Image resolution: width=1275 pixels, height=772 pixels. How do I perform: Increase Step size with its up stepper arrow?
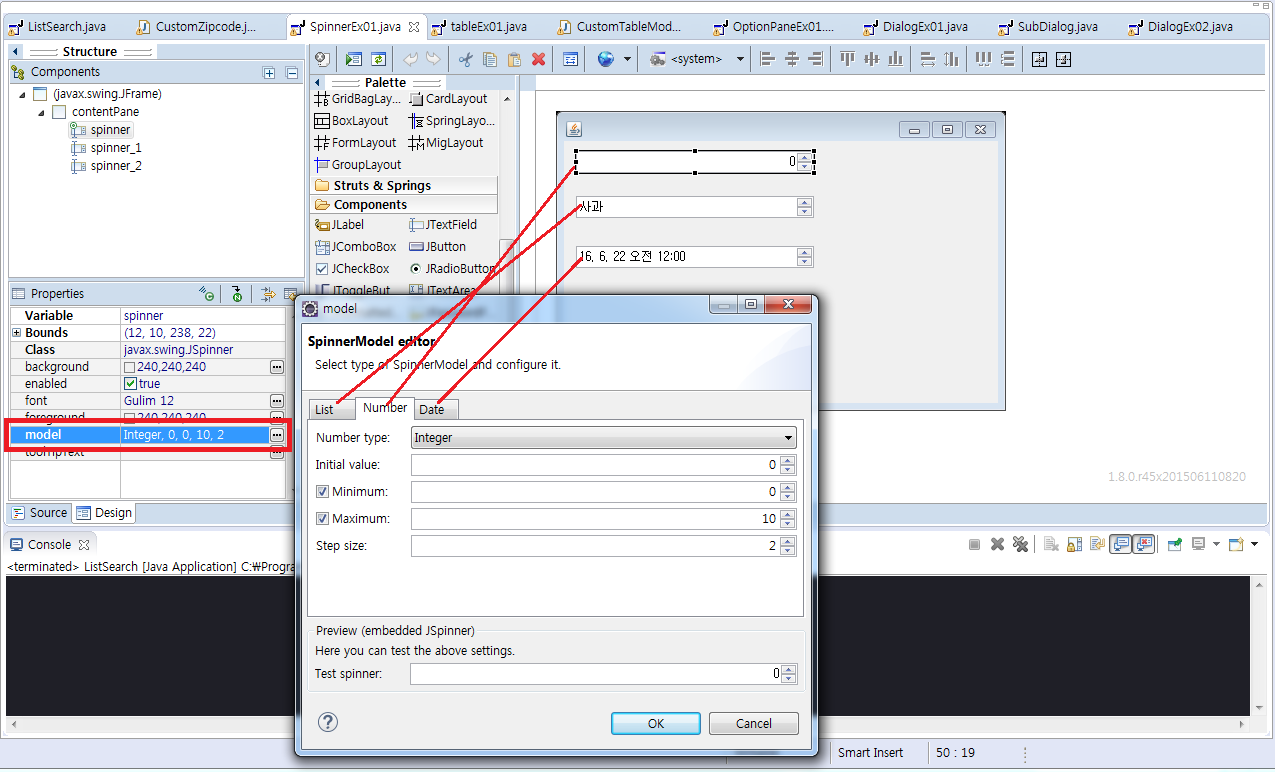(x=789, y=541)
